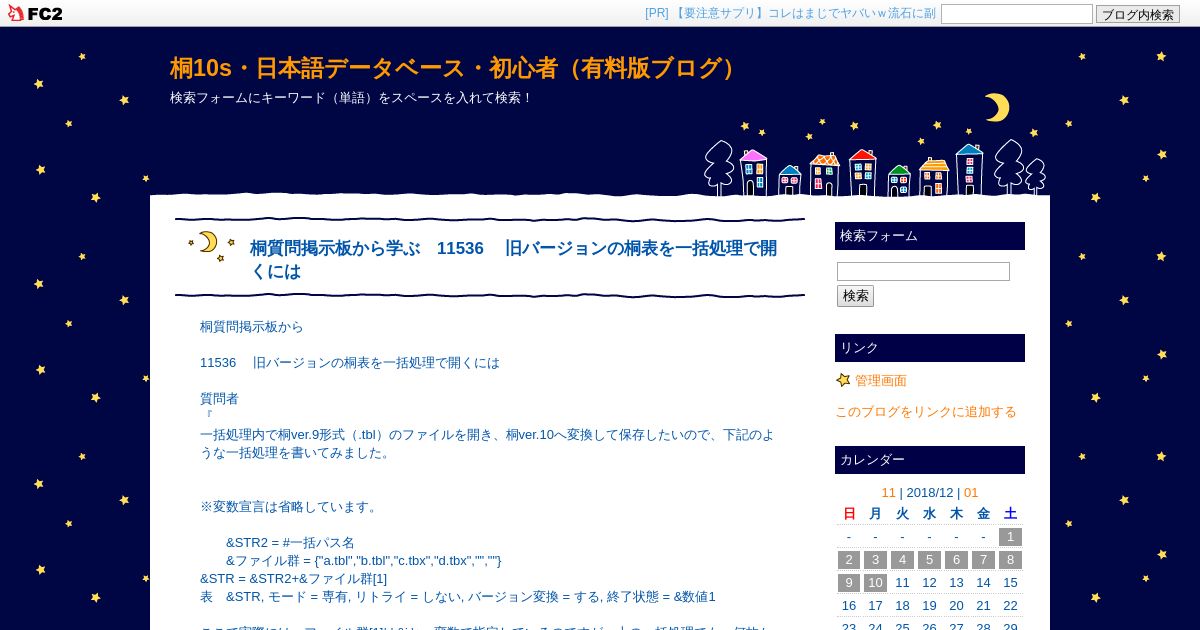Select calendar day 2

[849, 560]
